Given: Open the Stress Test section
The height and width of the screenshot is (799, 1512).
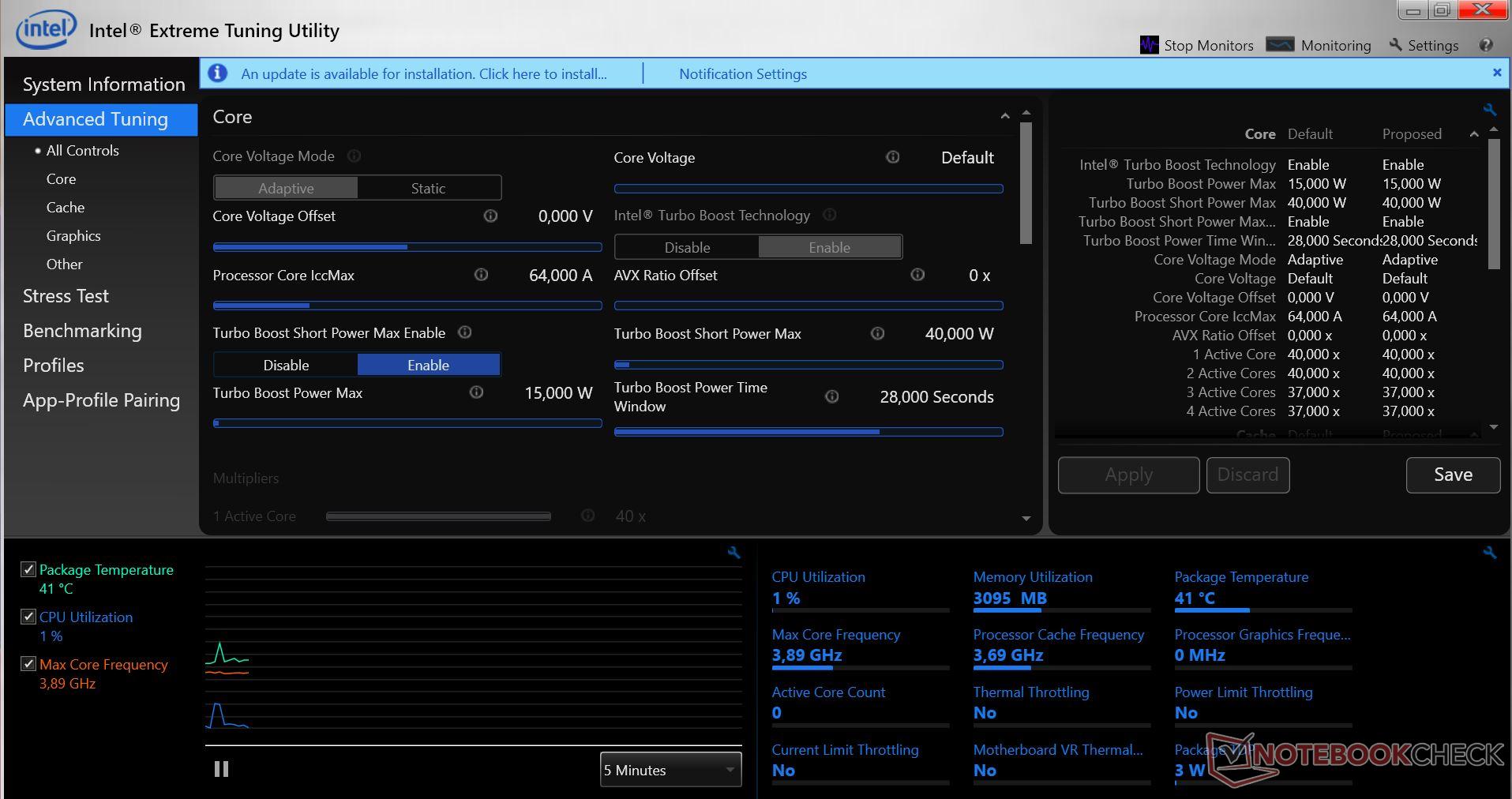Looking at the screenshot, I should [66, 296].
